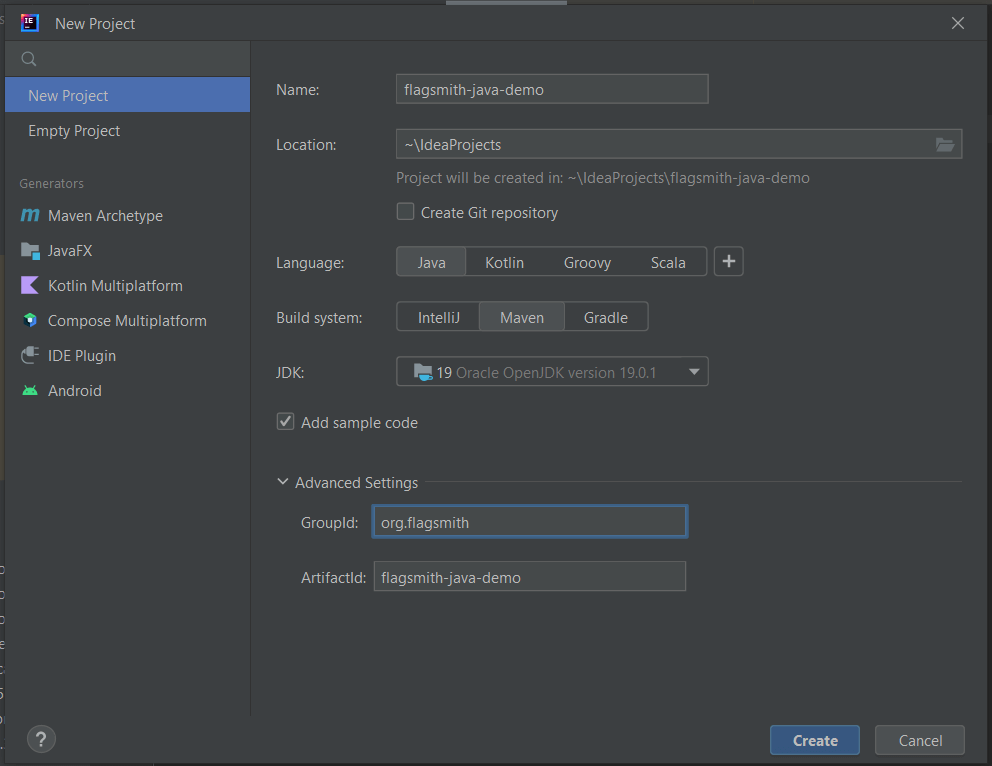This screenshot has width=992, height=766.
Task: Open the JDK version dropdown
Action: [693, 371]
